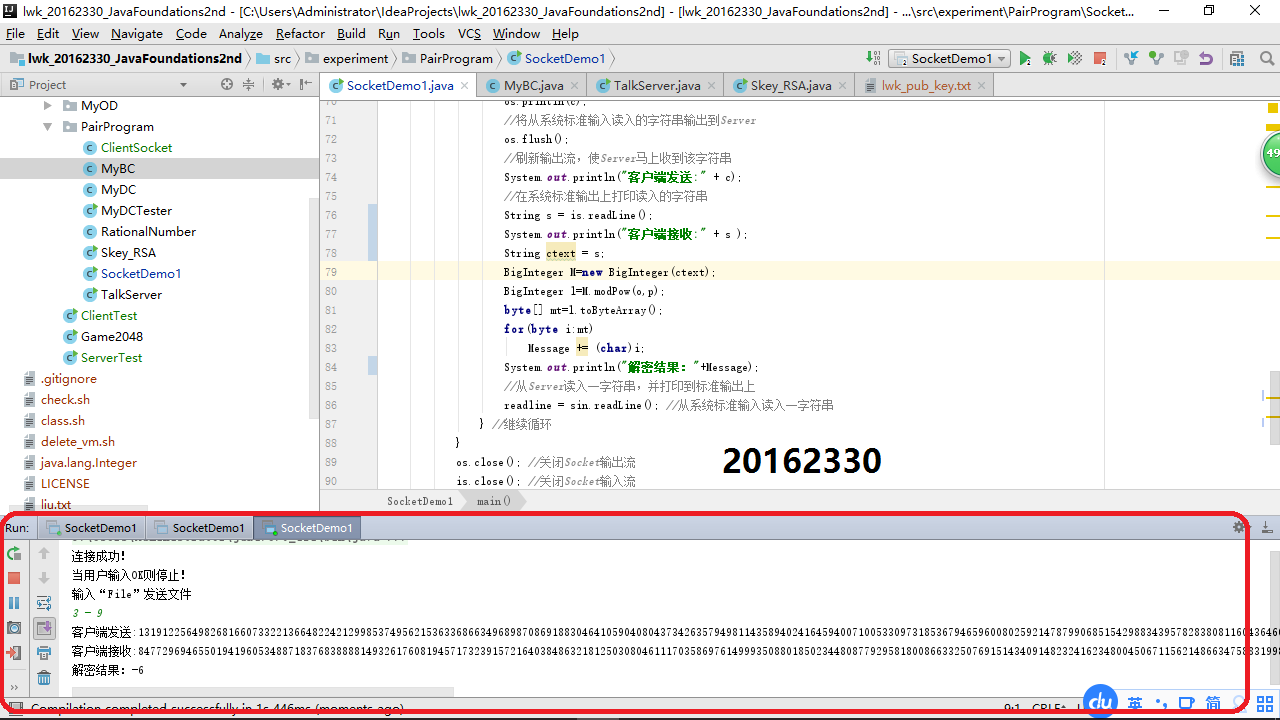1280x720 pixels.
Task: Collapse the PairProgram folder
Action: [x=47, y=127]
